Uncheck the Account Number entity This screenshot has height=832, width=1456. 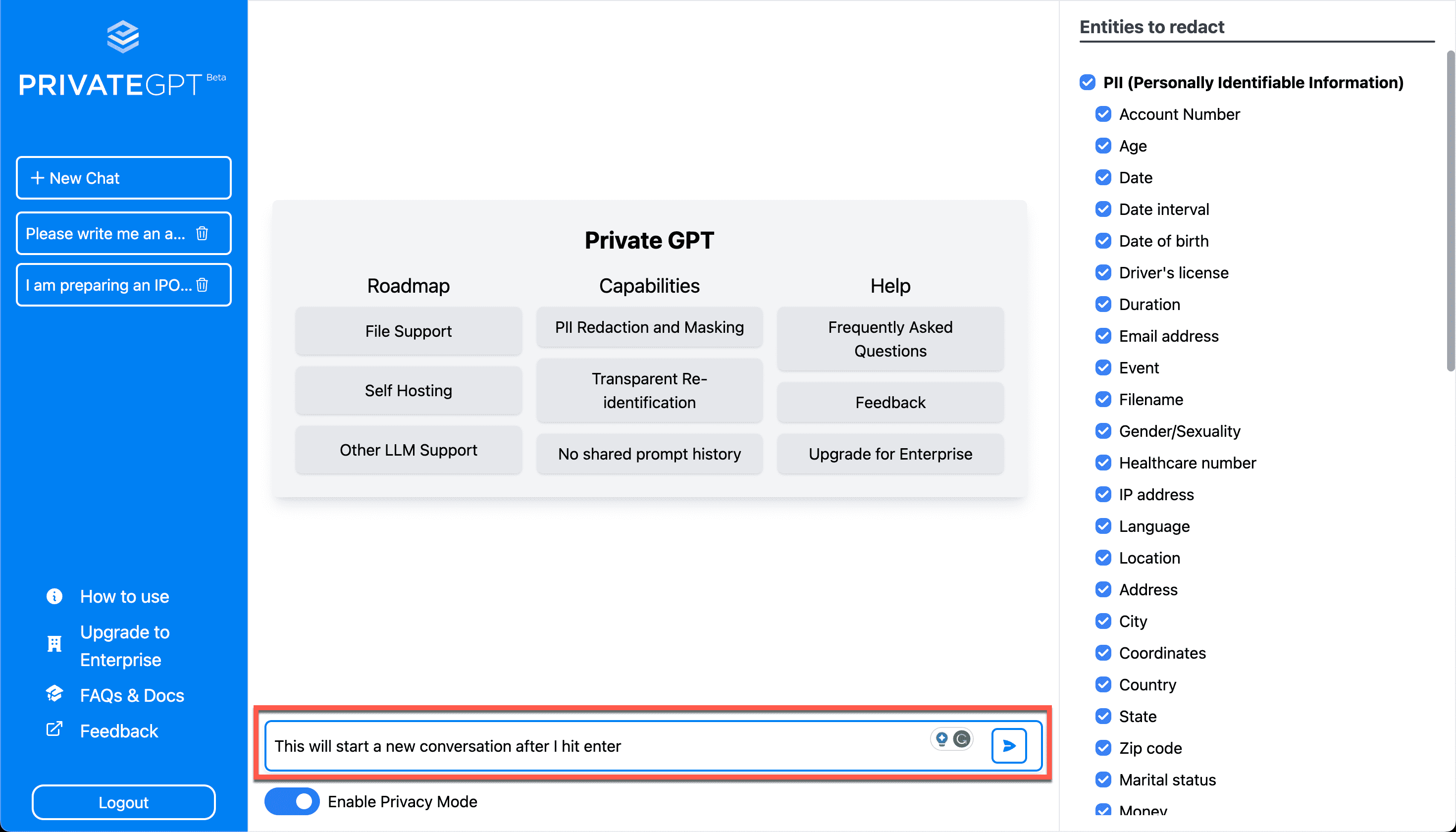pos(1103,114)
